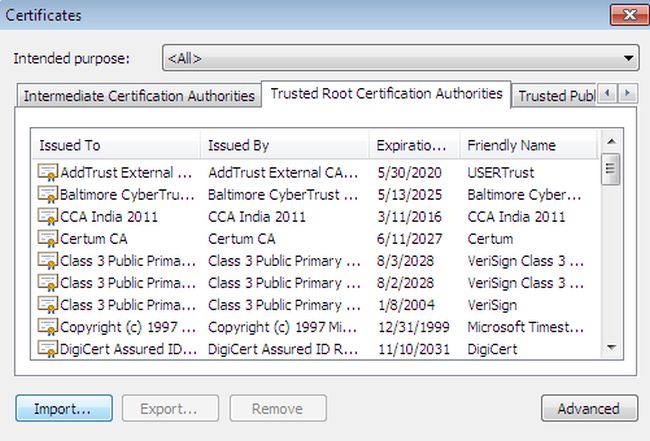Sort by the Issued By column header
This screenshot has width=650, height=441.
tap(285, 145)
